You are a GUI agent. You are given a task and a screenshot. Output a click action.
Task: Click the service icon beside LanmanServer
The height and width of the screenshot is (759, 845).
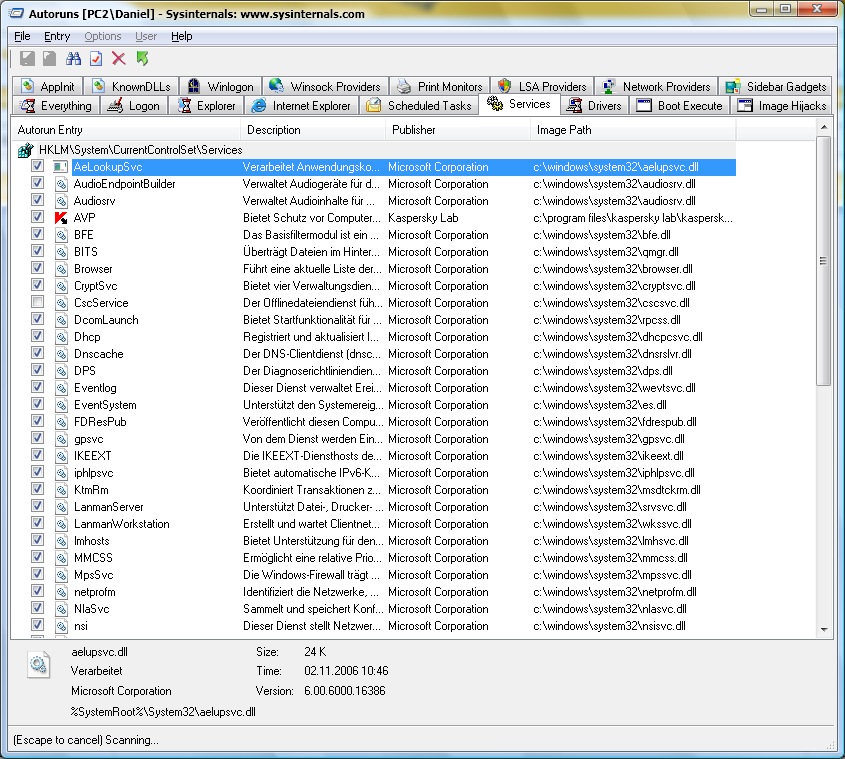point(61,507)
